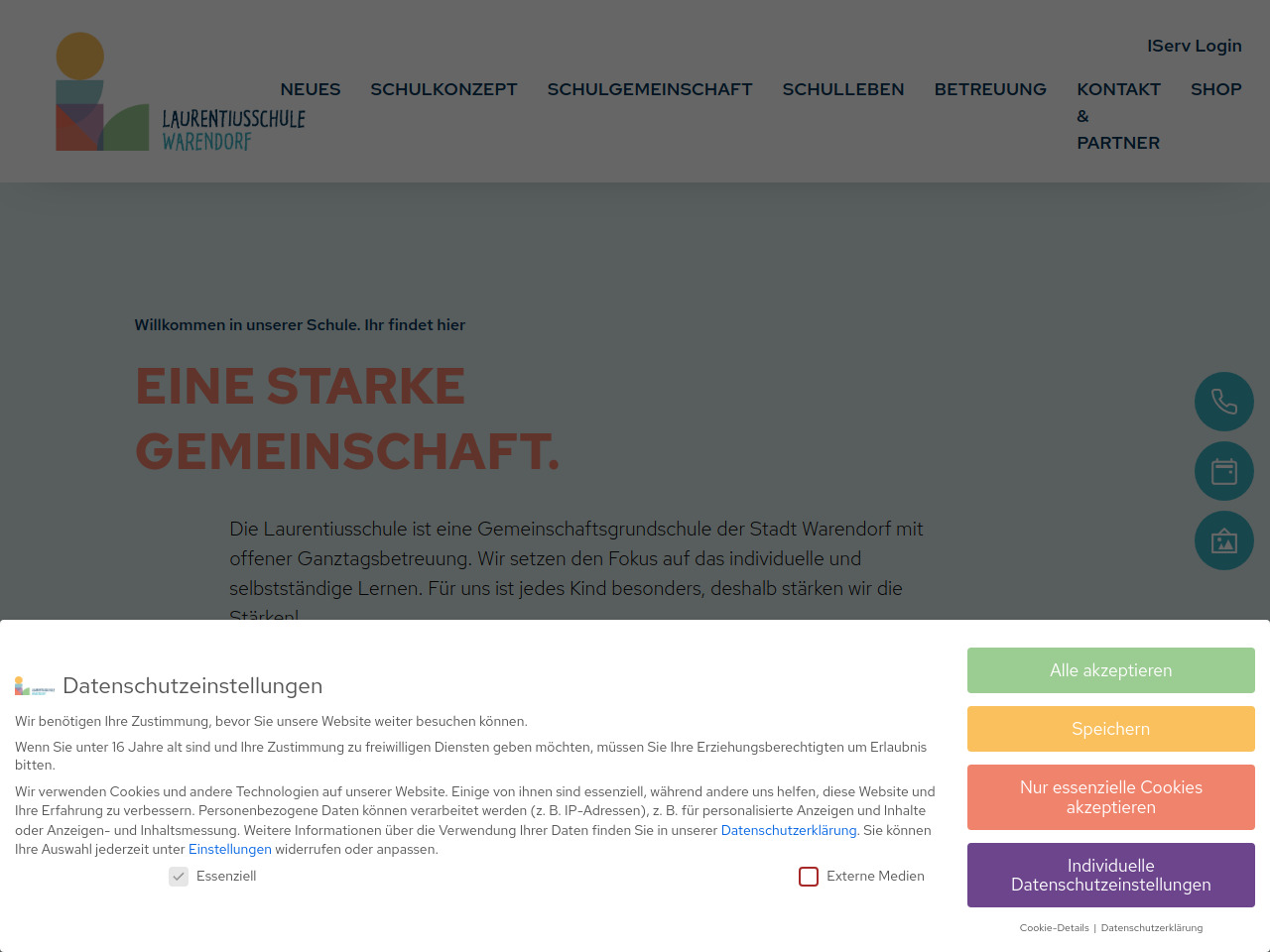Click small logo in cookie dialog
Viewport: 1270px width, 952px height.
tap(35, 686)
